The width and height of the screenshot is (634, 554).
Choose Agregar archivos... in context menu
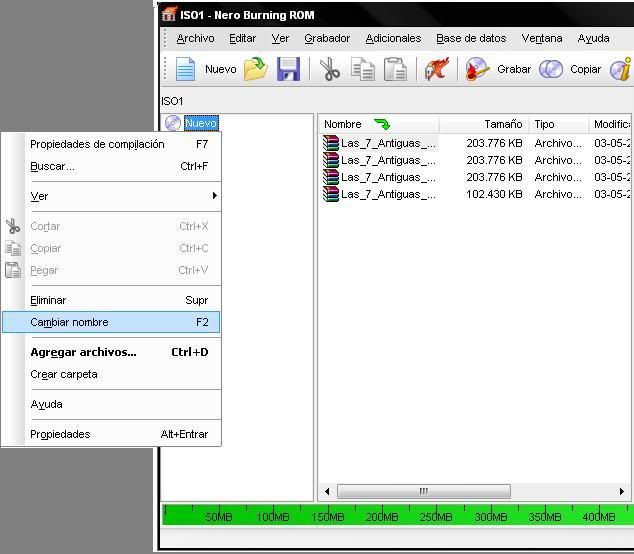pyautogui.click(x=111, y=352)
